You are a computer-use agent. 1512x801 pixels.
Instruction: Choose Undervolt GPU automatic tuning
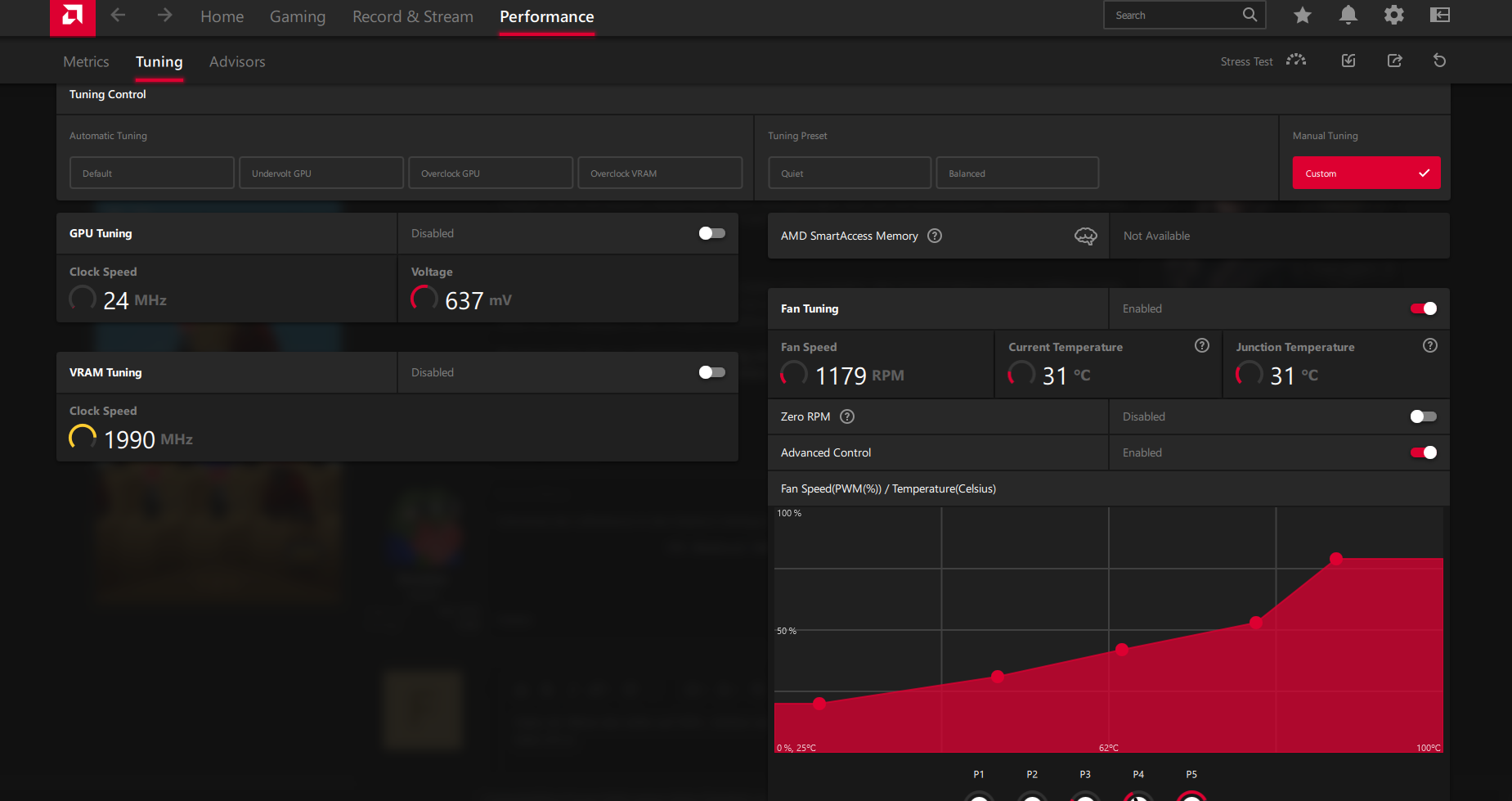pos(321,173)
